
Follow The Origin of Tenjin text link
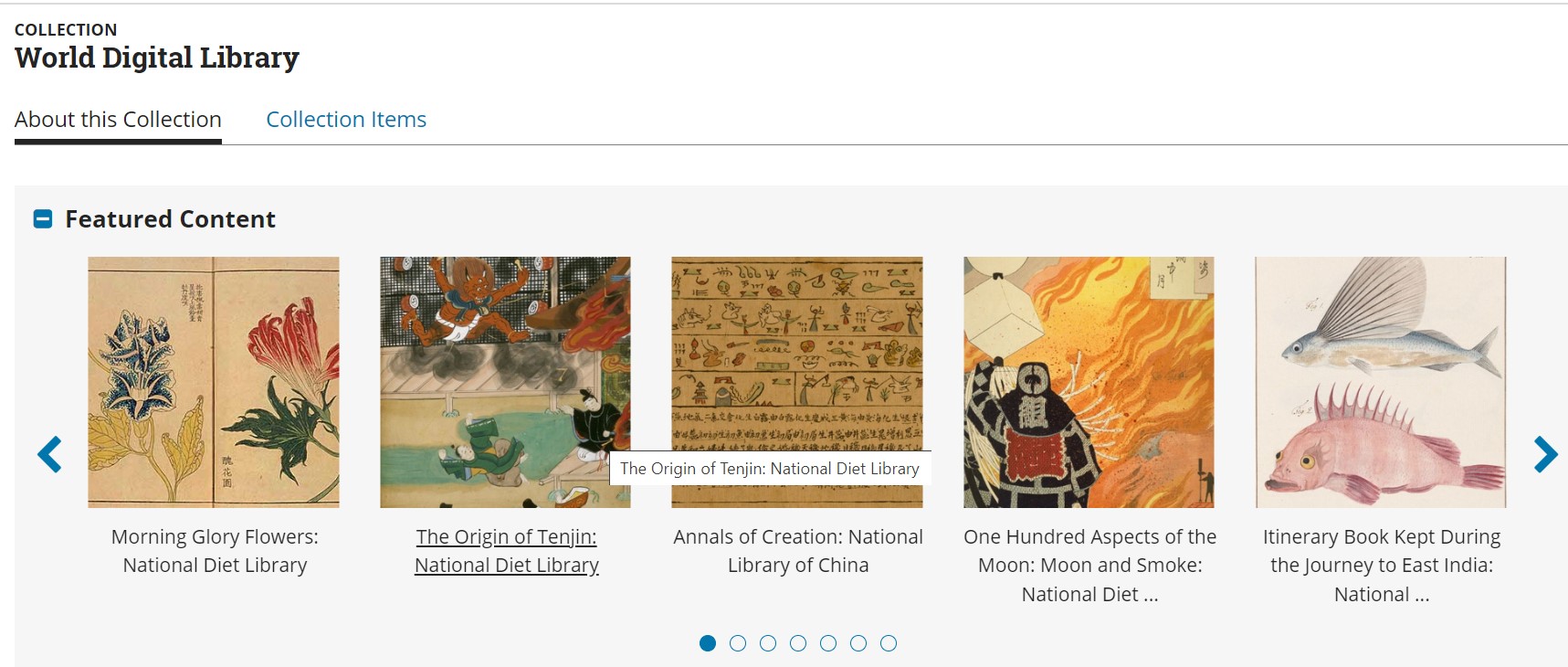[x=507, y=551]
